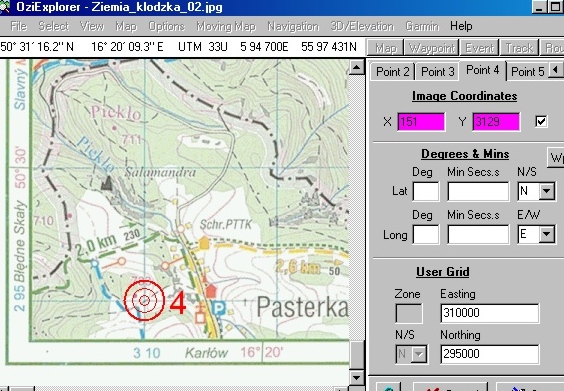Click the Salamandra label on the map
Screen dimensions: 564x391
[x=160, y=173]
